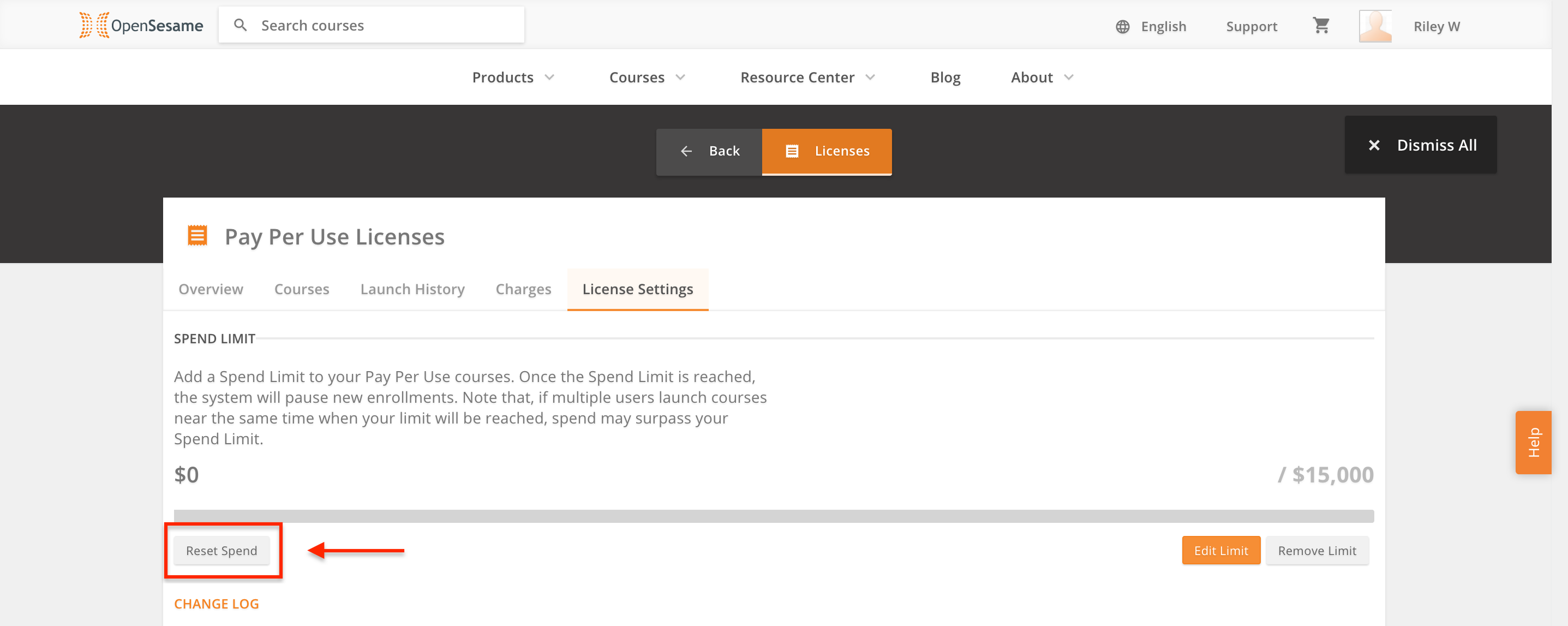The image size is (1568, 626).
Task: Click the Reset Spend button
Action: (222, 551)
